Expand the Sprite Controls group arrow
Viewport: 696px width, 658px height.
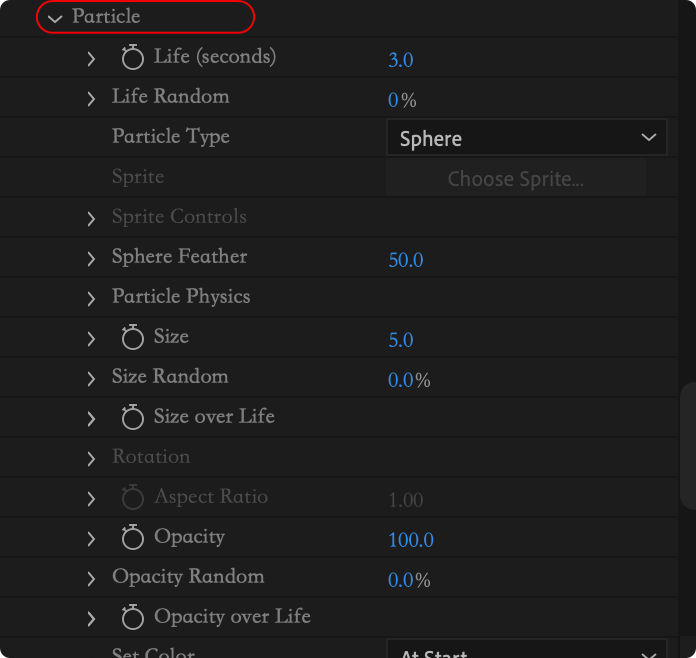click(x=91, y=219)
